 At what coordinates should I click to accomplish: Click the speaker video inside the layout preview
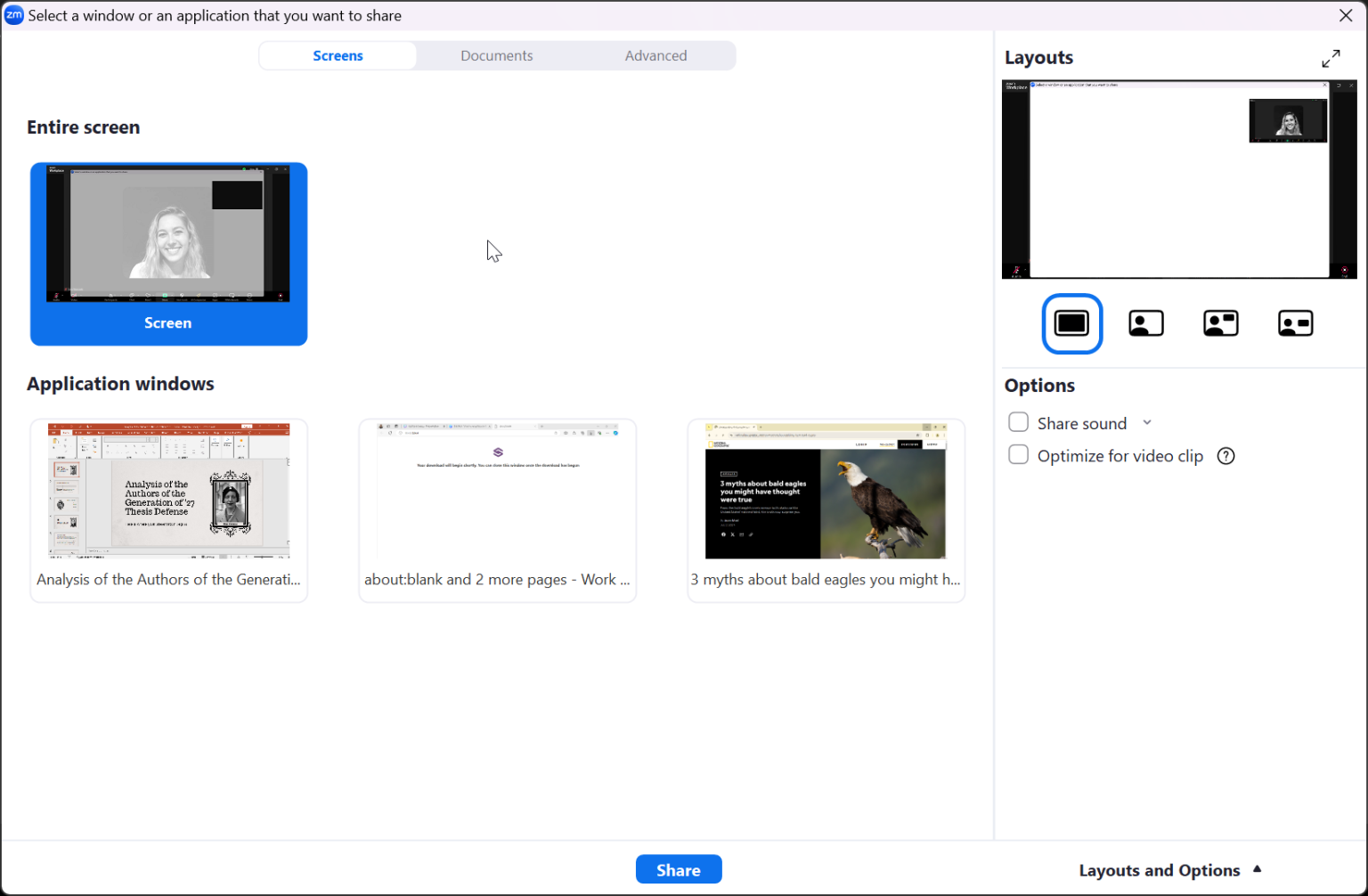[1288, 121]
